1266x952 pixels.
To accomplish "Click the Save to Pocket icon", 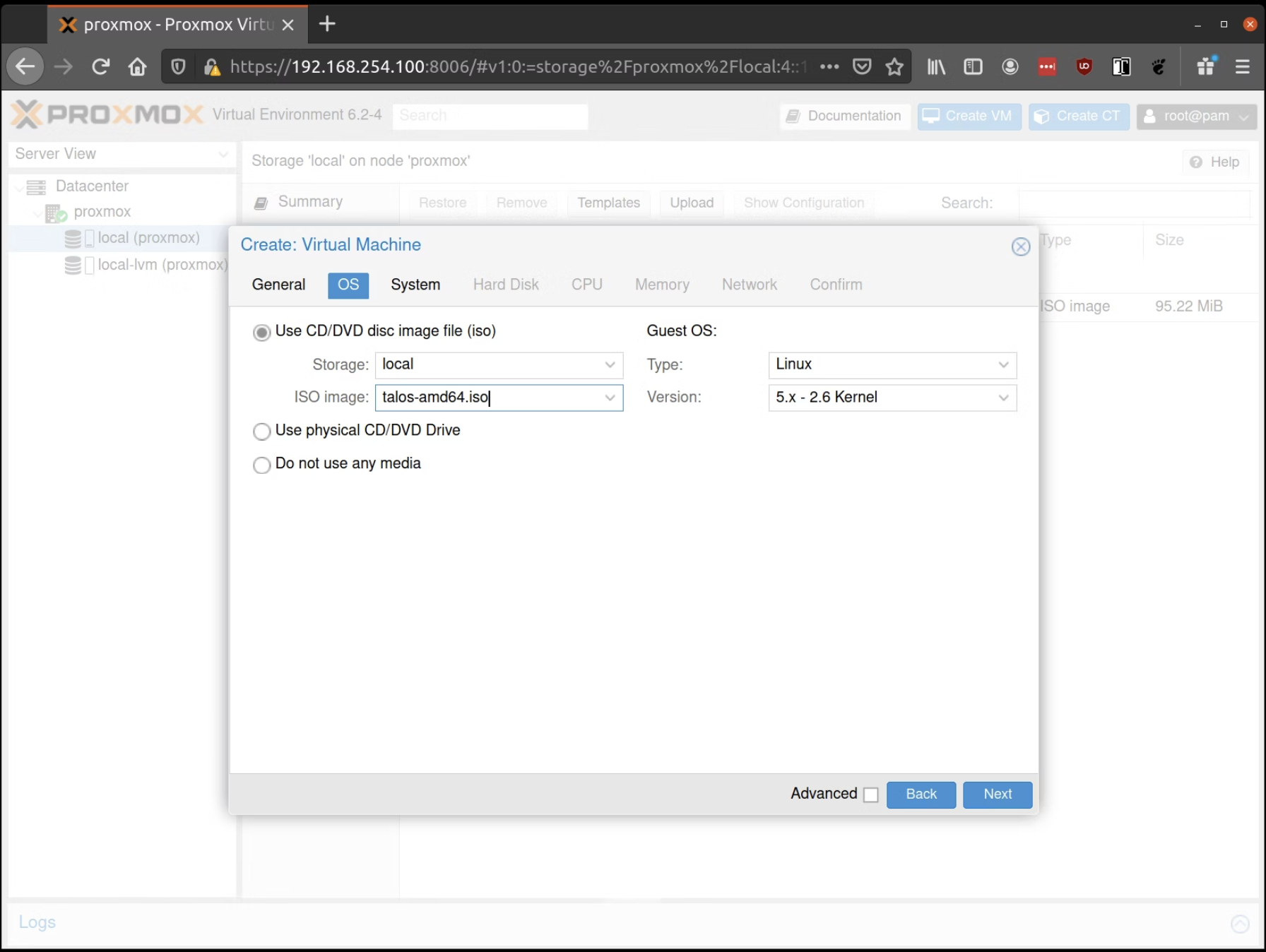I will pos(861,66).
